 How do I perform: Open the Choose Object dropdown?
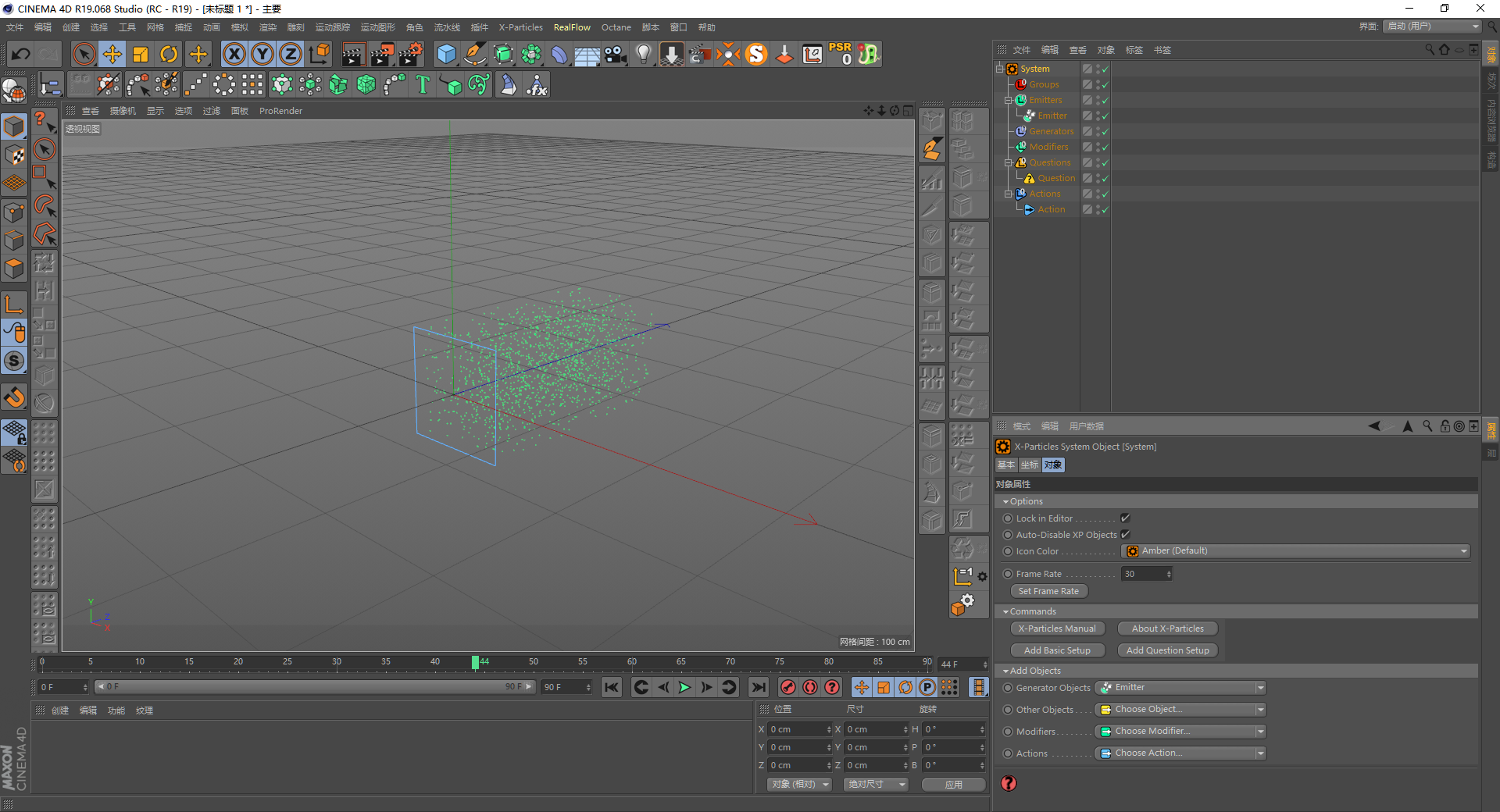point(1180,710)
